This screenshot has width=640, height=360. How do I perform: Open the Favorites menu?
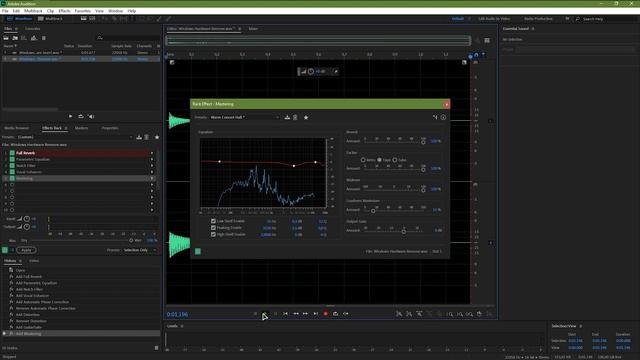coord(82,11)
